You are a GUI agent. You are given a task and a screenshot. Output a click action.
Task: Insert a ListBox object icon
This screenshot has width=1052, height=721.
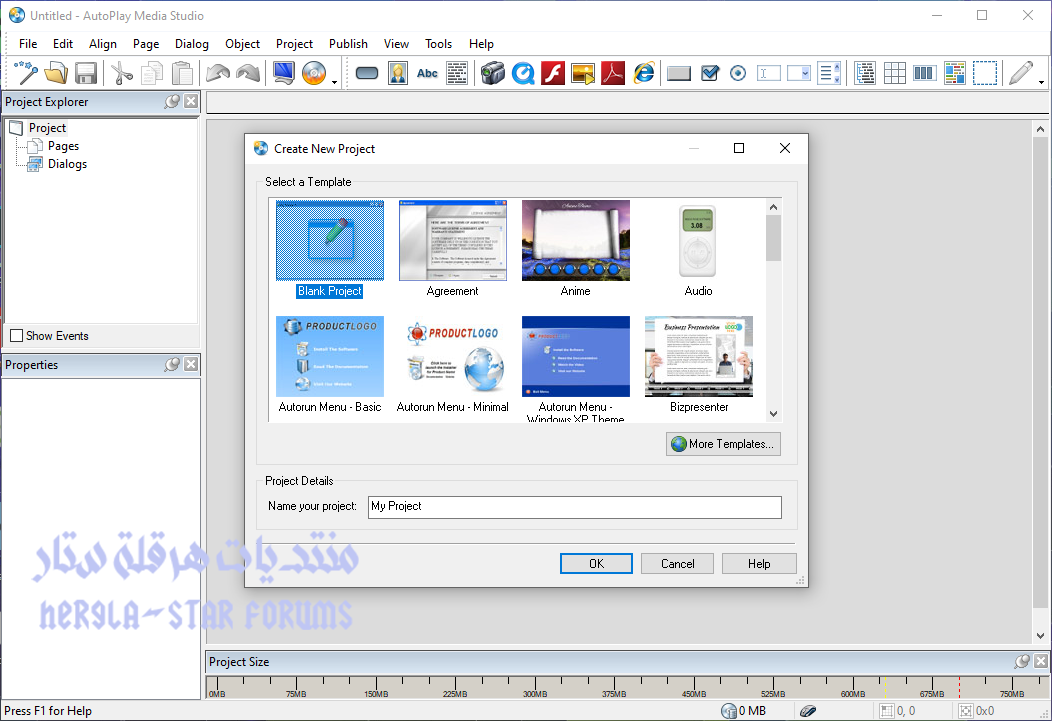(x=829, y=72)
